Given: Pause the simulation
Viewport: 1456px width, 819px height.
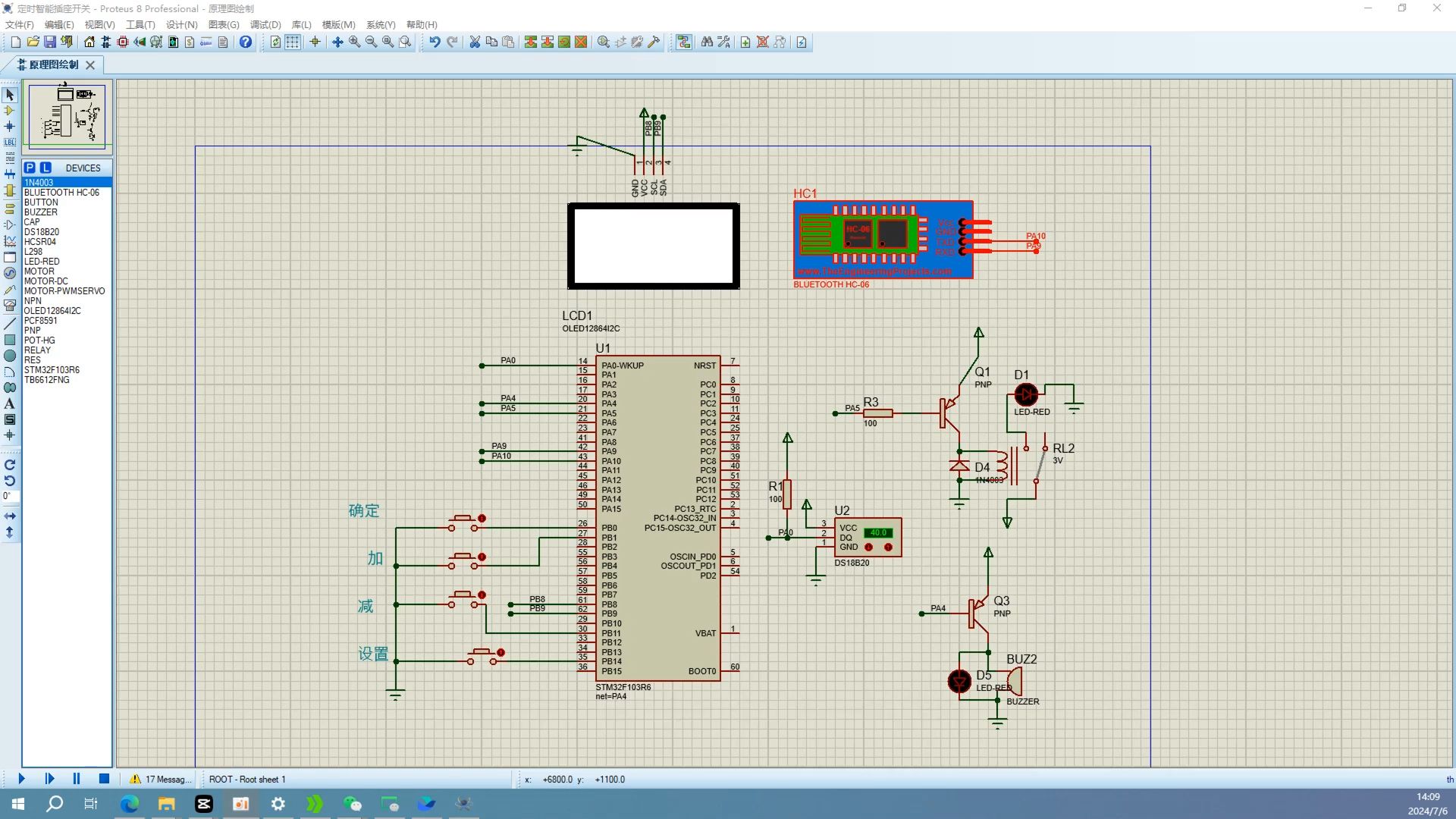Looking at the screenshot, I should [76, 779].
